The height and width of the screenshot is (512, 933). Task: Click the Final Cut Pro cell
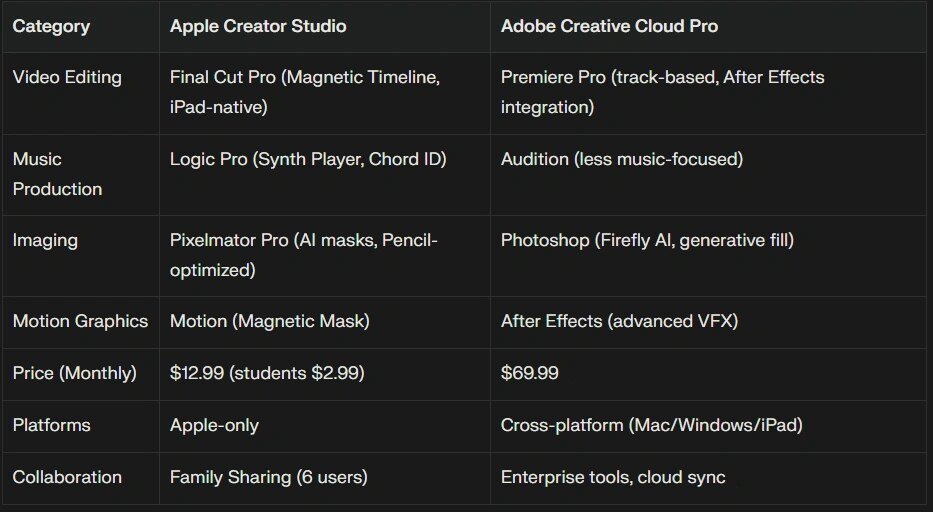coord(304,91)
